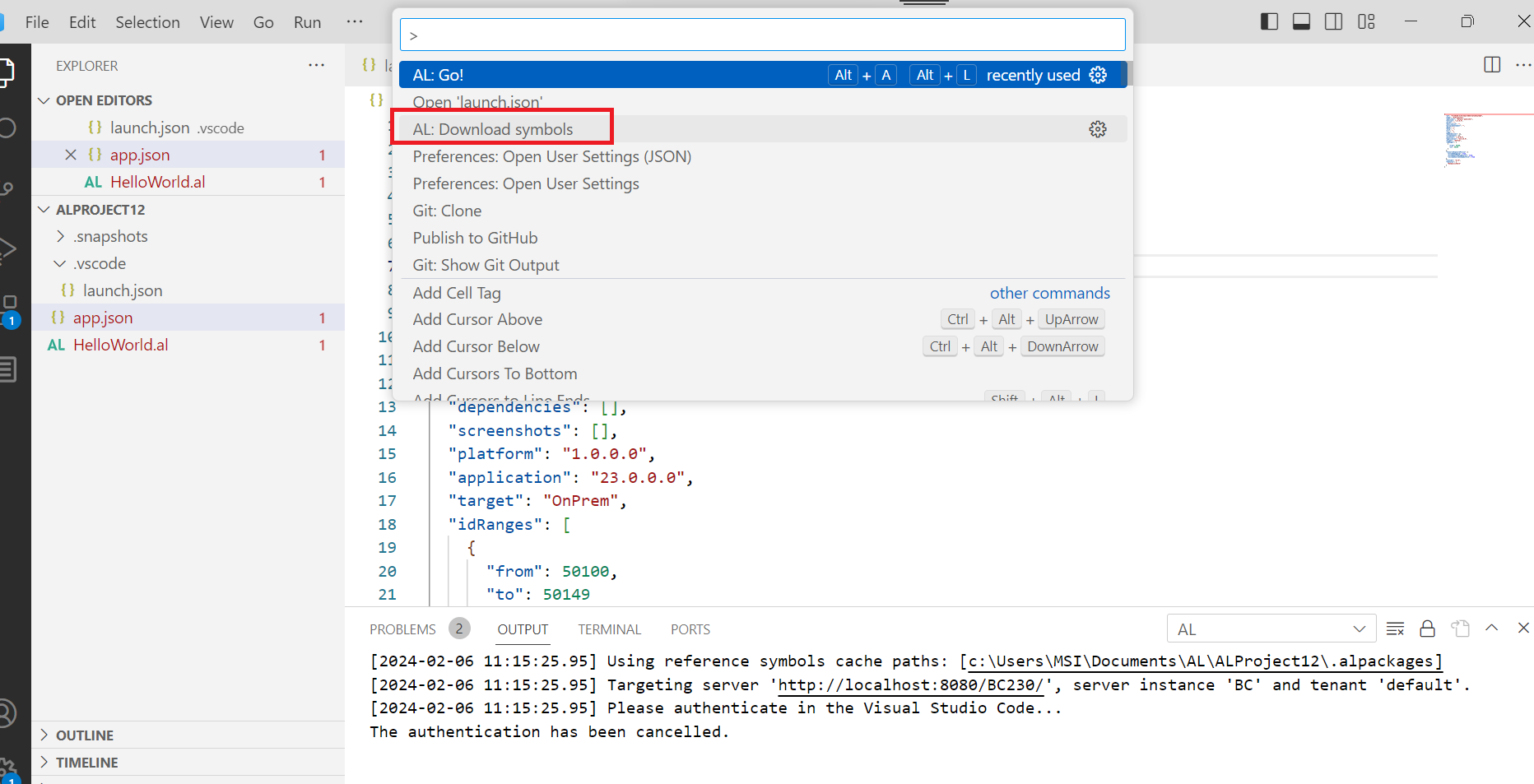This screenshot has height=784, width=1534.
Task: Click the command palette input field
Action: (x=762, y=35)
